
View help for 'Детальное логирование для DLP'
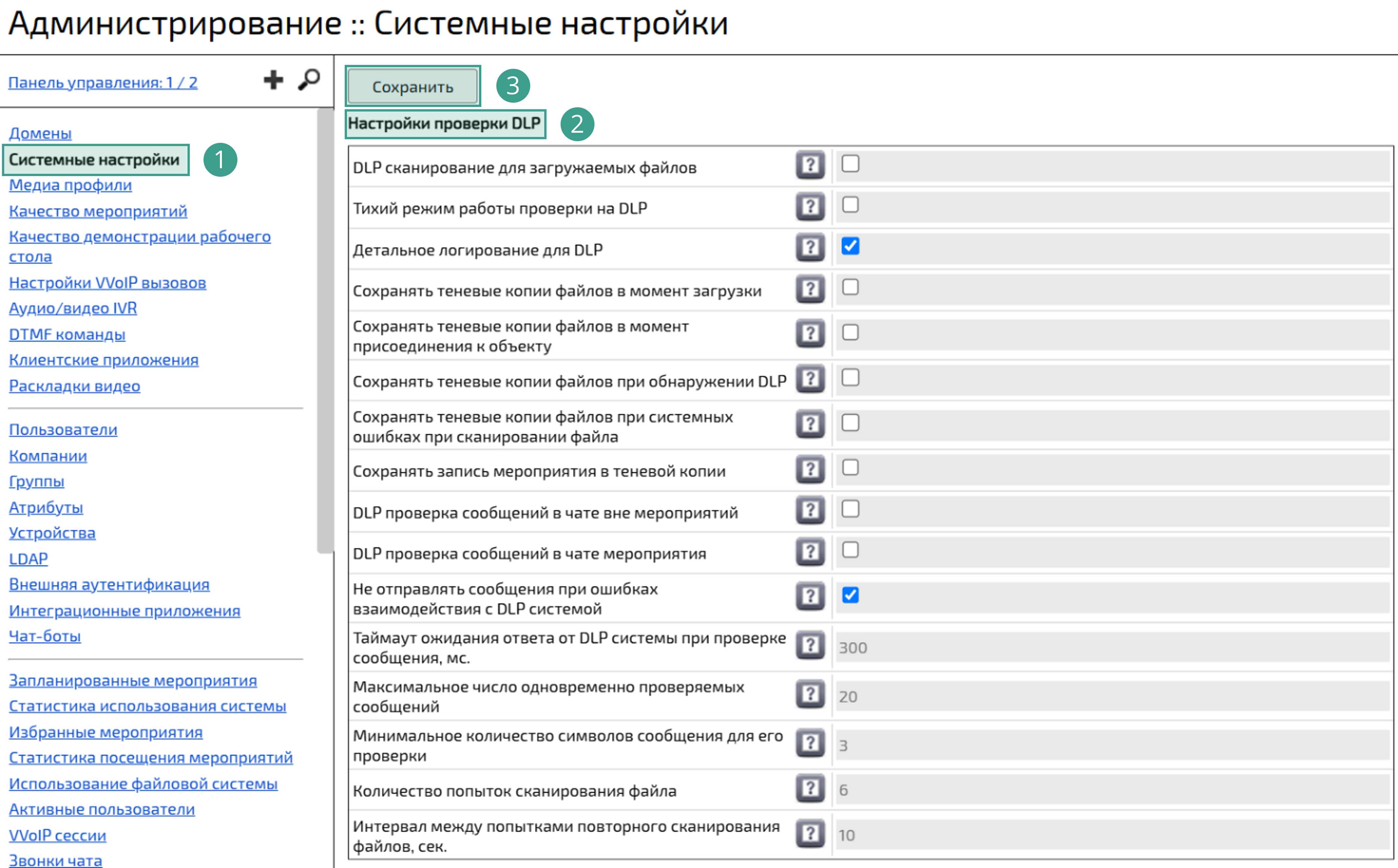tap(809, 247)
